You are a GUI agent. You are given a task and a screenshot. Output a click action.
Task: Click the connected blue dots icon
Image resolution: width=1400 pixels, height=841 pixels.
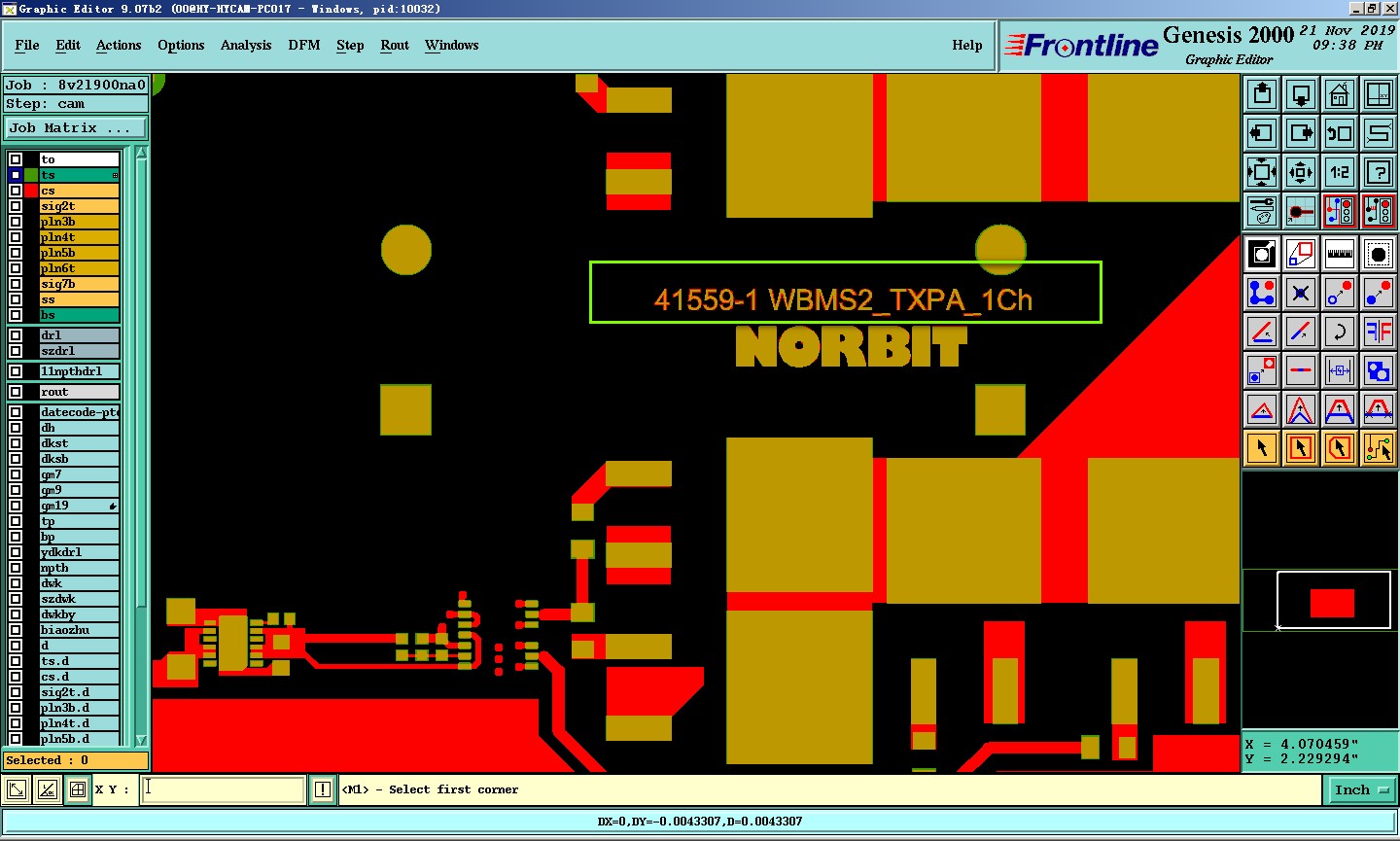[1262, 293]
